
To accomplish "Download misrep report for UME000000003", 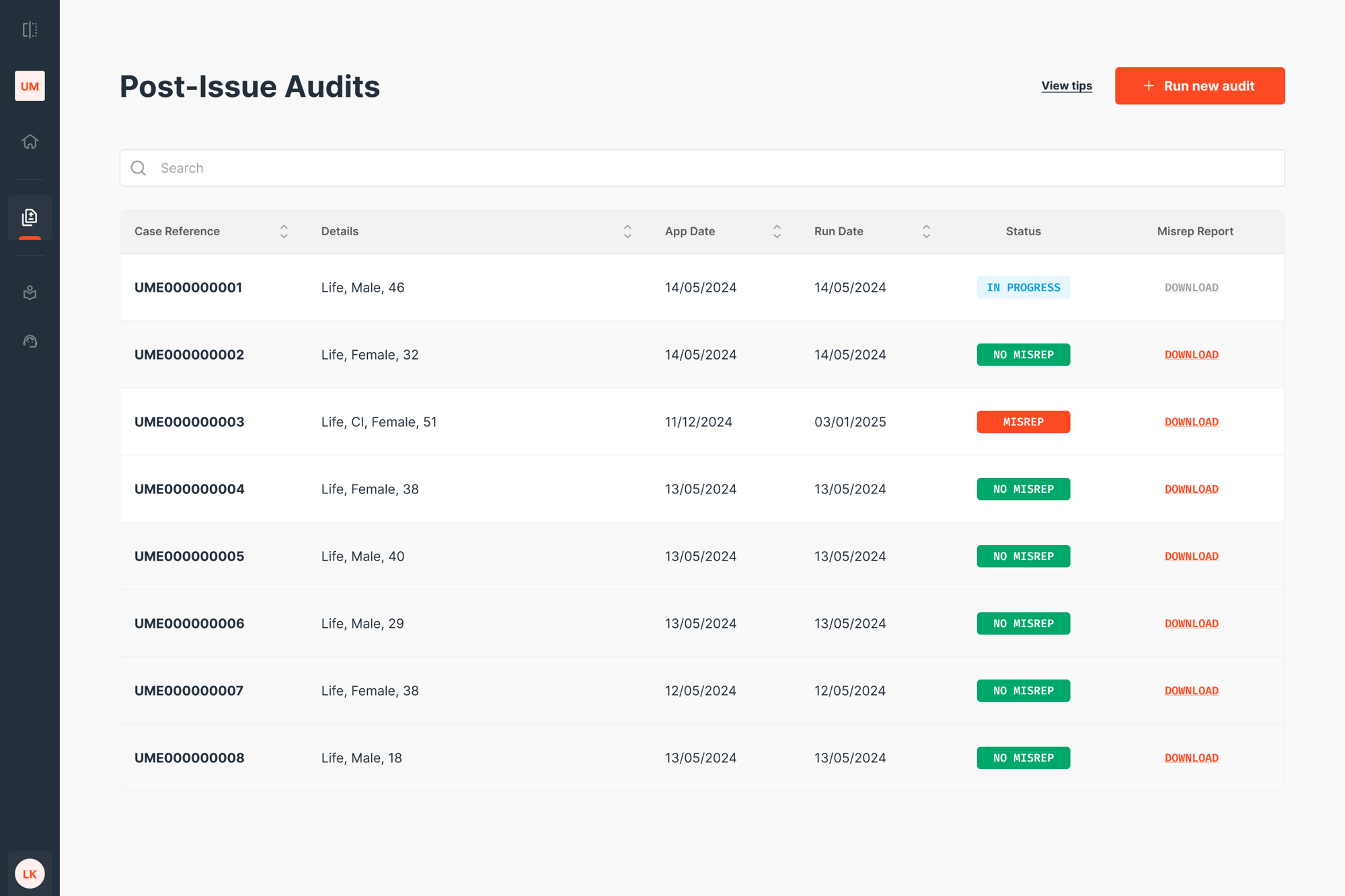I will pyautogui.click(x=1191, y=422).
